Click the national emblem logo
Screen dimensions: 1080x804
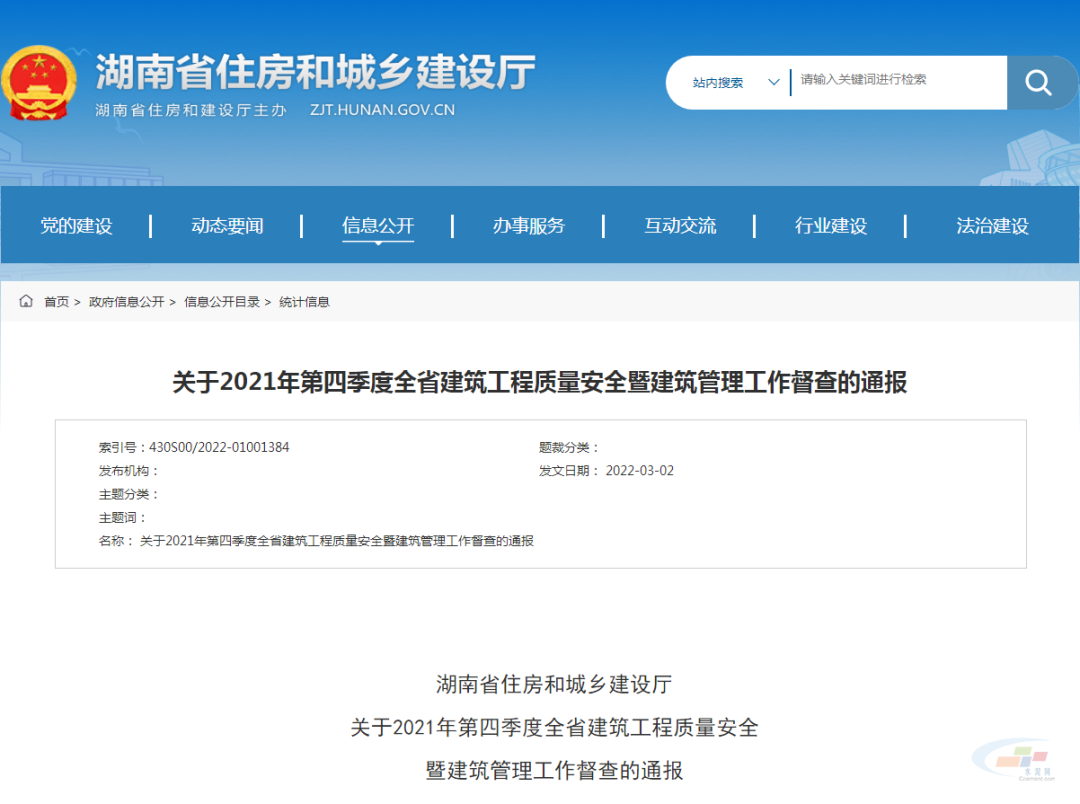[40, 78]
